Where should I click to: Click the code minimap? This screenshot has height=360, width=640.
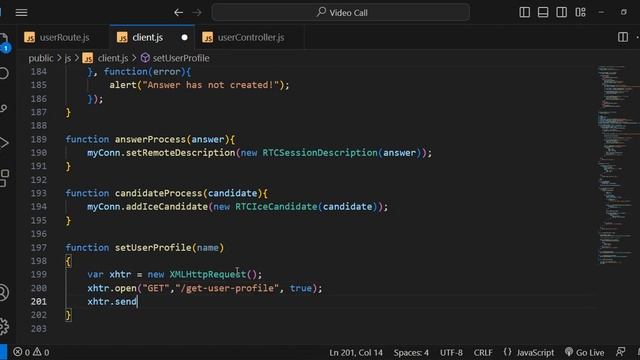click(x=616, y=165)
